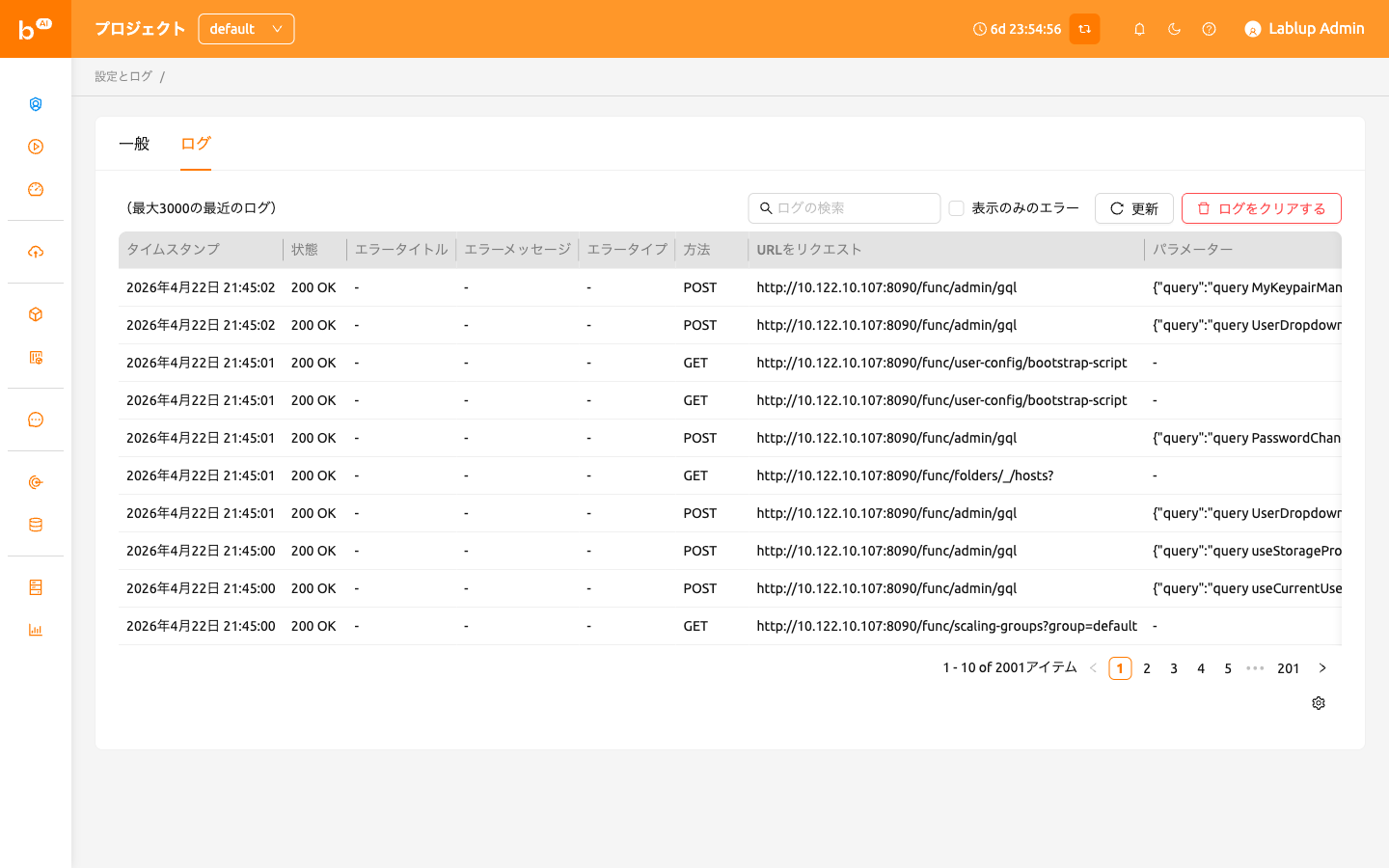This screenshot has width=1389, height=868.
Task: Open table settings gear icon
Action: (1319, 703)
